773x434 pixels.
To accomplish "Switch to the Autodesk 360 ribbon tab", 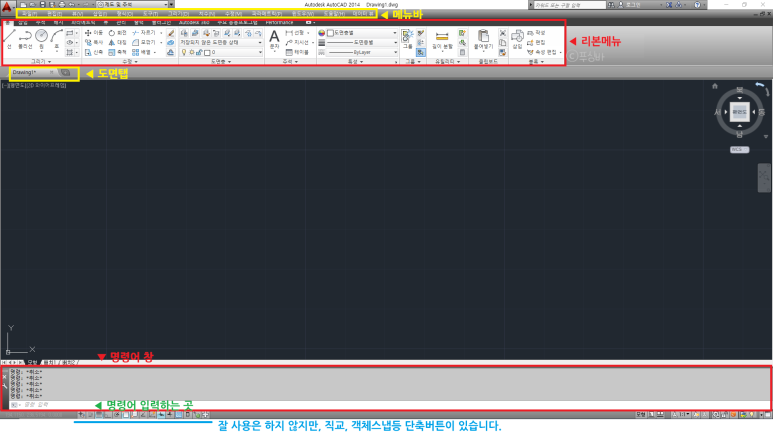I will [194, 23].
